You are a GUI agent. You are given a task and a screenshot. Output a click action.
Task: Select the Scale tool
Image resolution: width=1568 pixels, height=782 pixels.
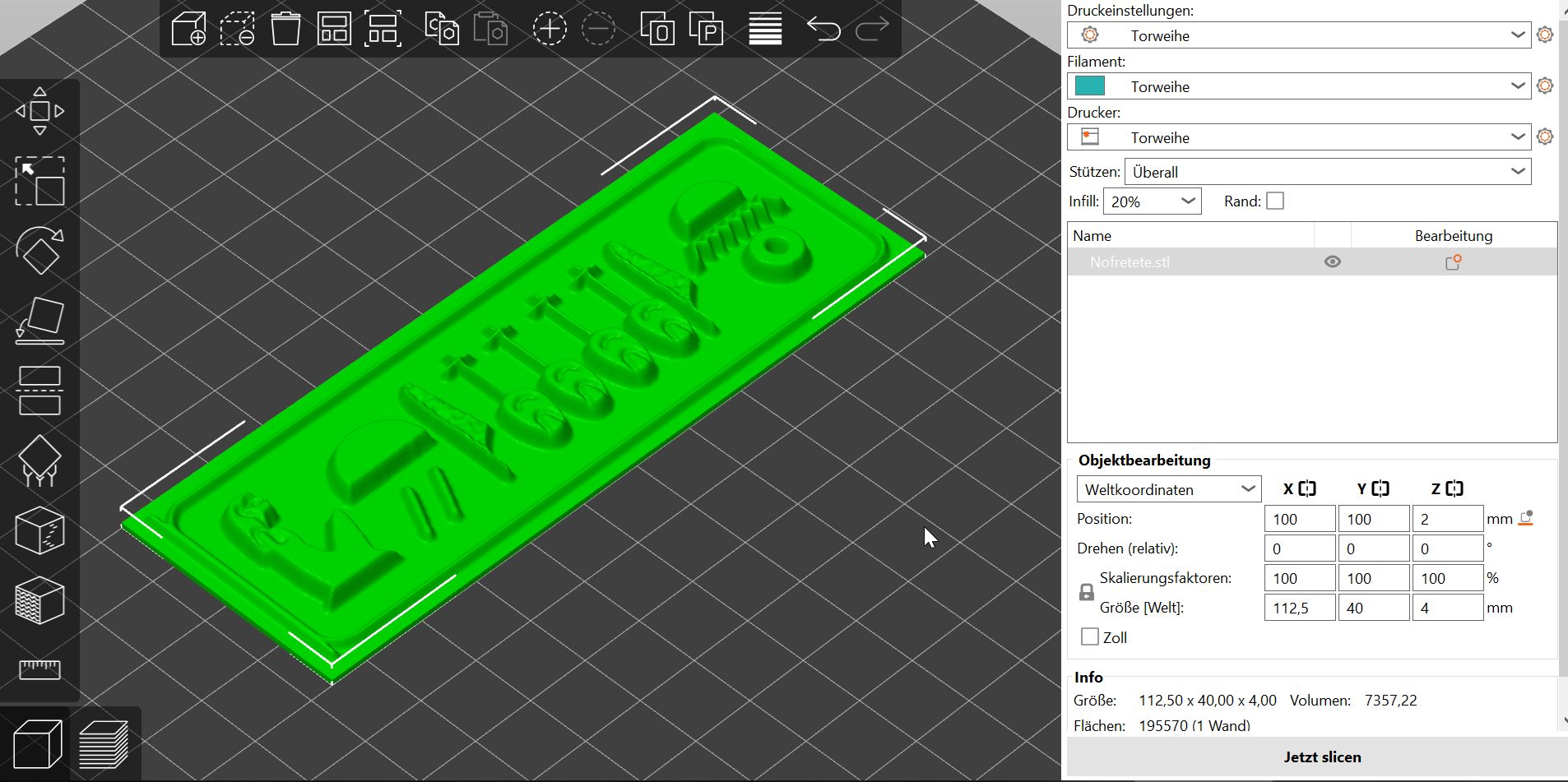coord(39,181)
